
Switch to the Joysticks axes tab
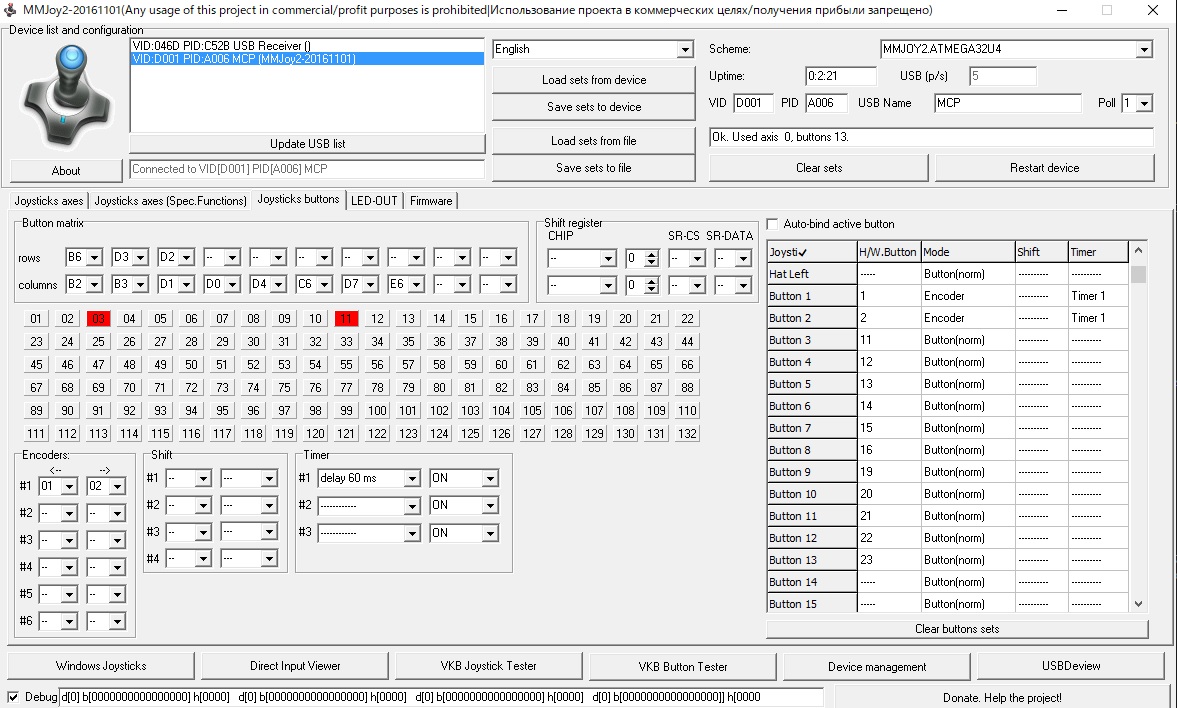pos(49,201)
